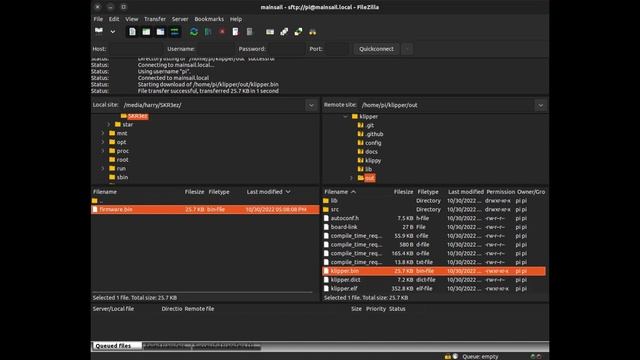Select the .github folder in remote tree
The height and width of the screenshot is (360, 640).
coord(374,134)
